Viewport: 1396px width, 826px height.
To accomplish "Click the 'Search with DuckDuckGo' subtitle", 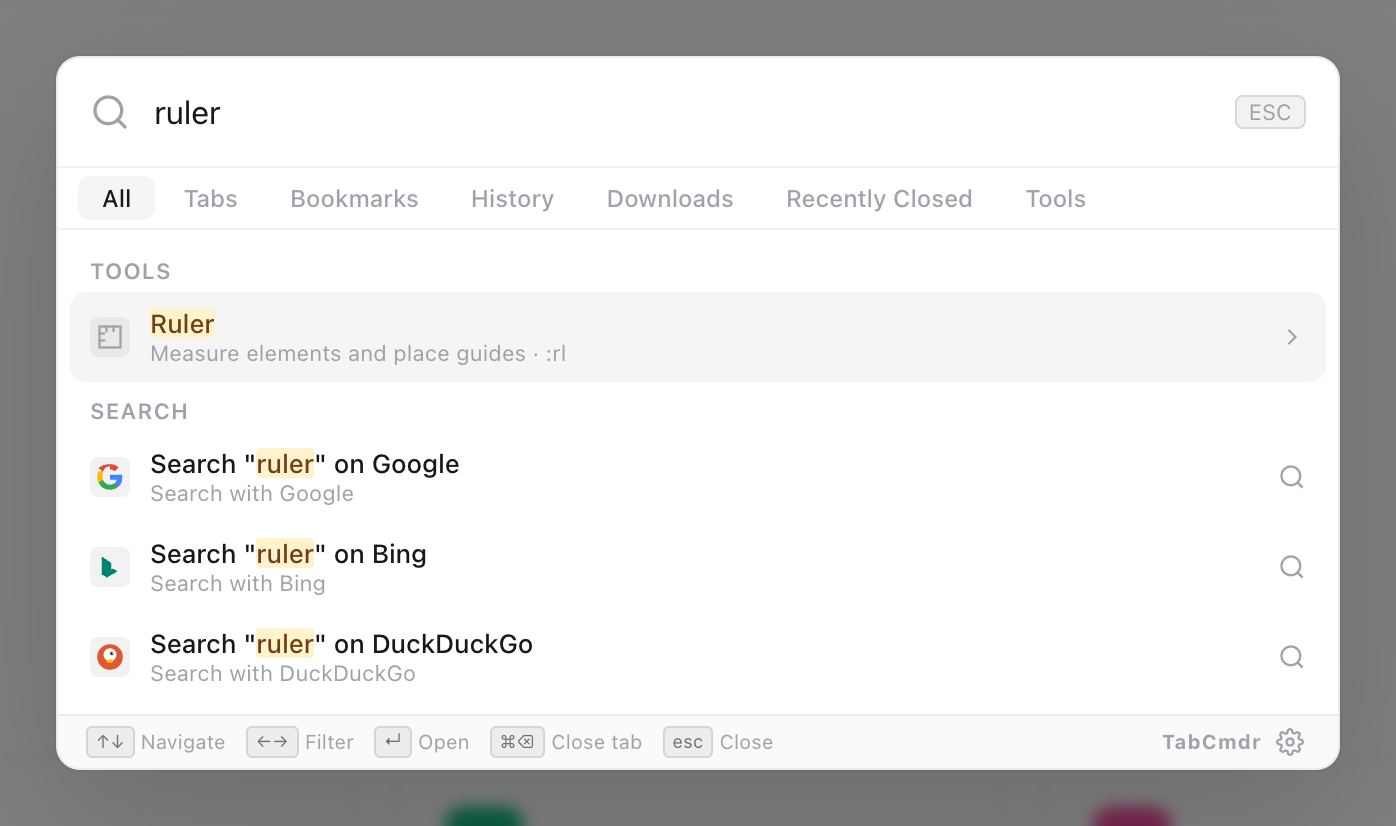I will point(283,674).
